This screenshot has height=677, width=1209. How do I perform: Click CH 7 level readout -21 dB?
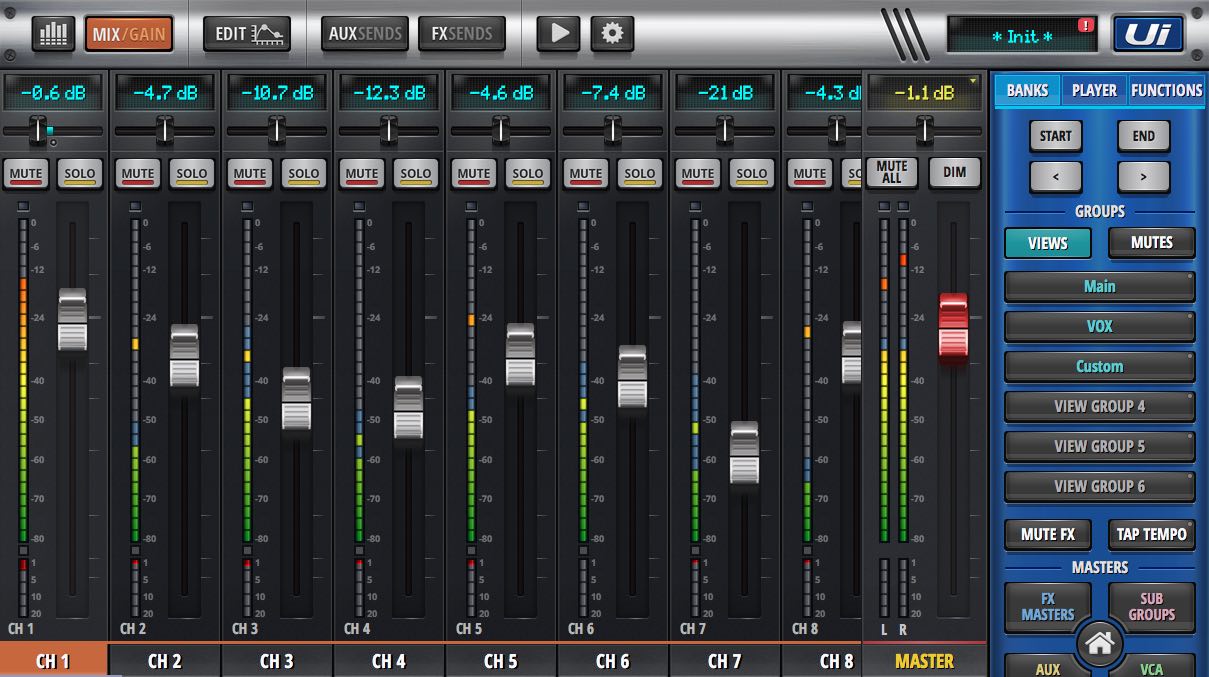tap(725, 93)
